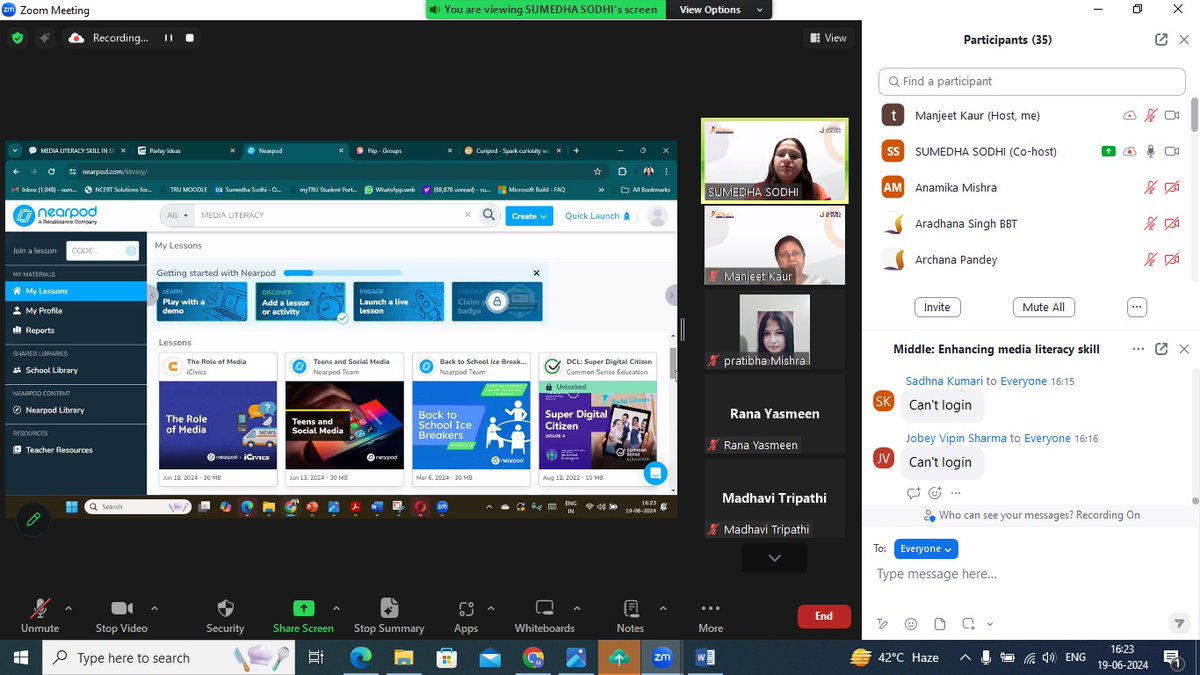Screen dimensions: 1200x675
Task: Add reaction to Jobey's Can't login message
Action: [x=935, y=492]
